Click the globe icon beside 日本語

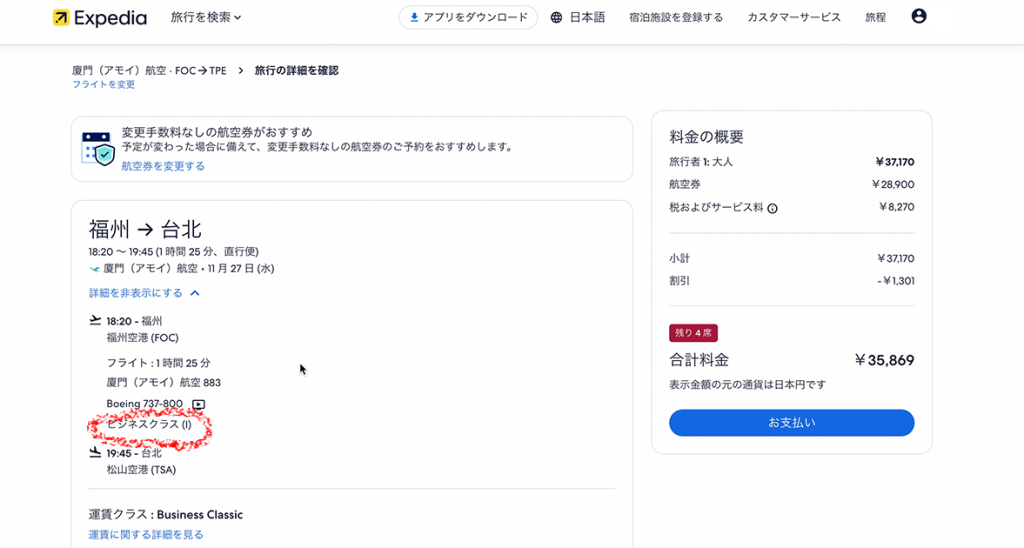tap(557, 17)
